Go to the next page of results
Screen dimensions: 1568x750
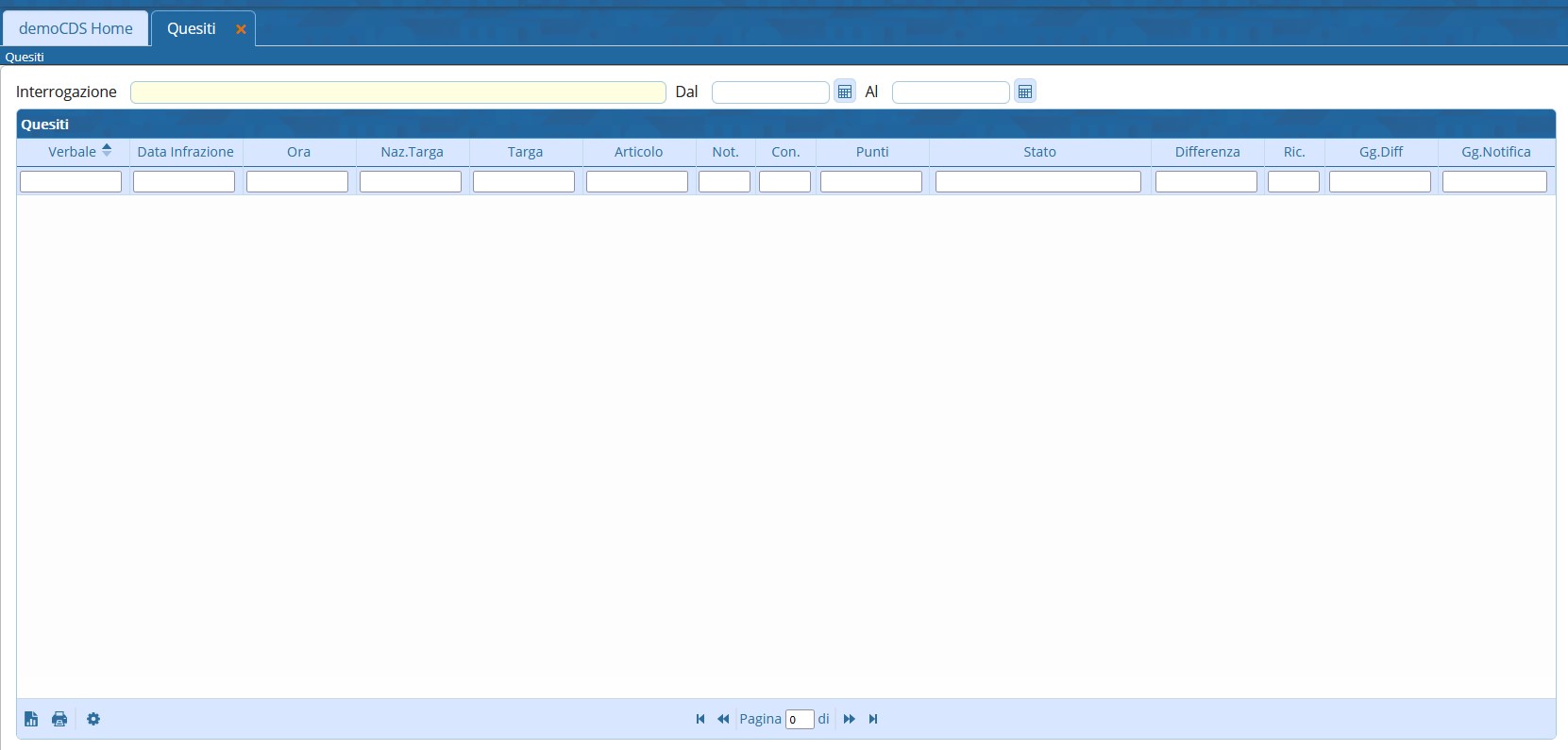pos(849,719)
